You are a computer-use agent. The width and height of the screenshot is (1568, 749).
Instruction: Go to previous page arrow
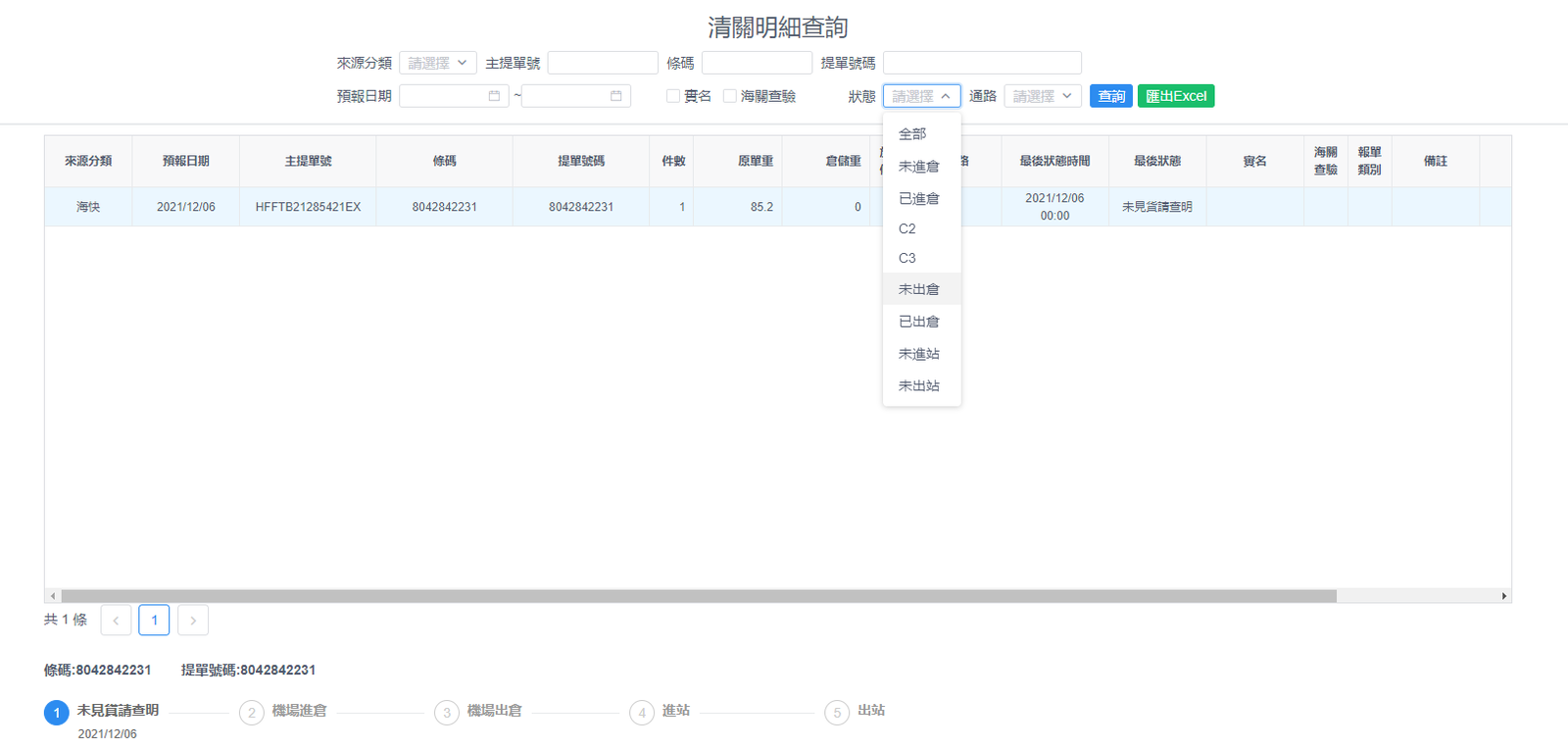click(116, 621)
